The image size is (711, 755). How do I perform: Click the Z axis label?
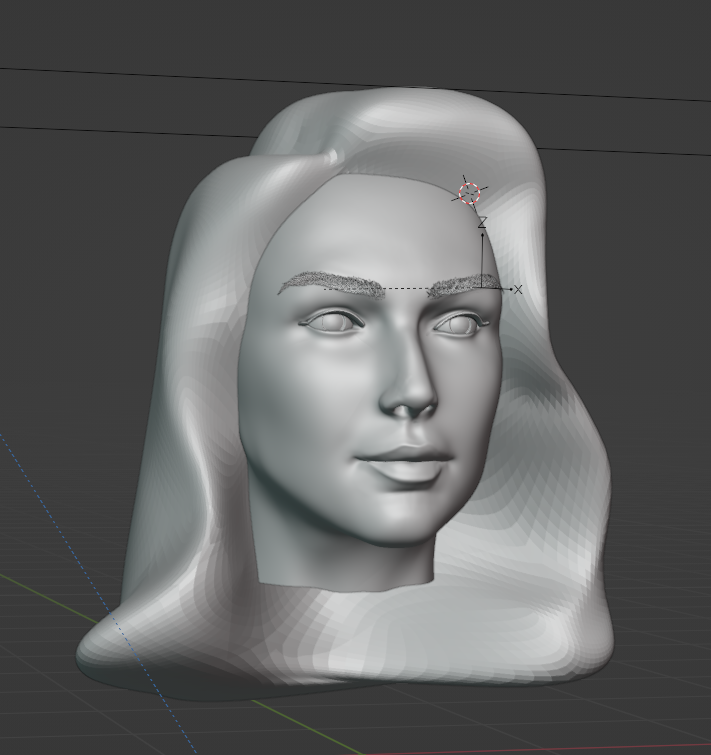tap(482, 222)
